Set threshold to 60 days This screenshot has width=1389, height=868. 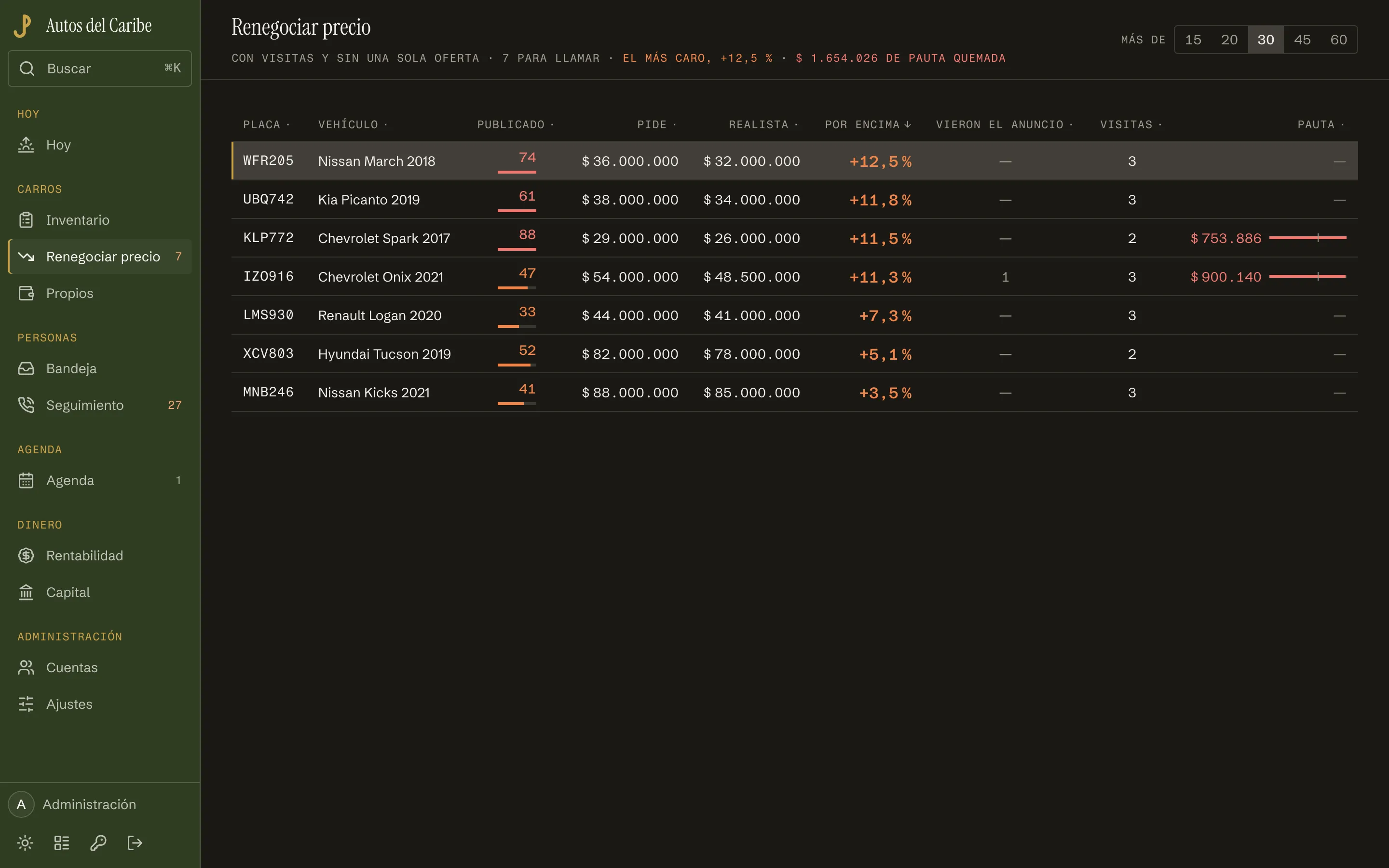tap(1338, 40)
